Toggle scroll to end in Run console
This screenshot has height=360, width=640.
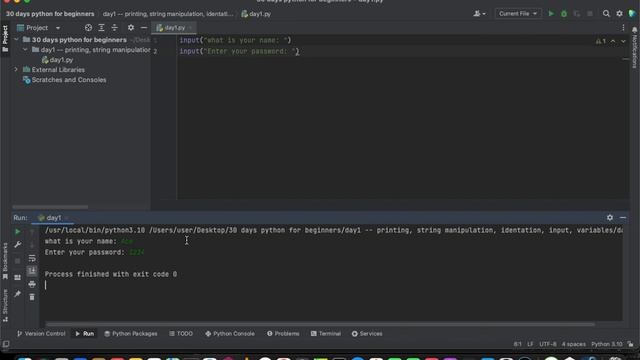[x=32, y=271]
